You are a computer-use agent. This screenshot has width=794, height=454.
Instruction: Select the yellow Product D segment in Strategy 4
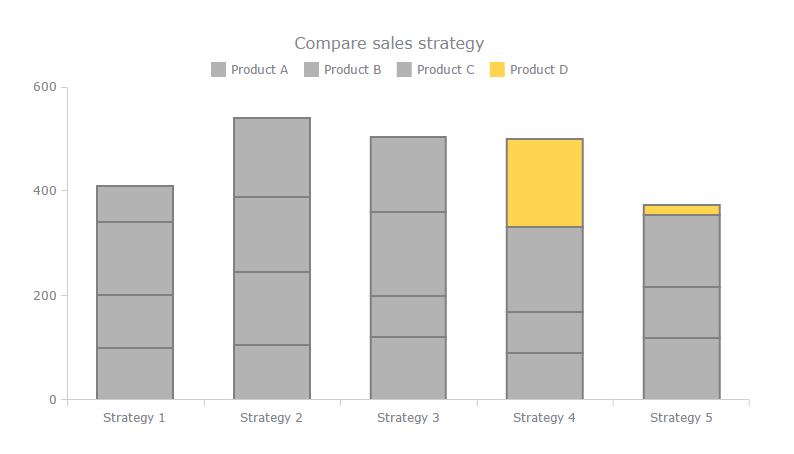(x=545, y=183)
